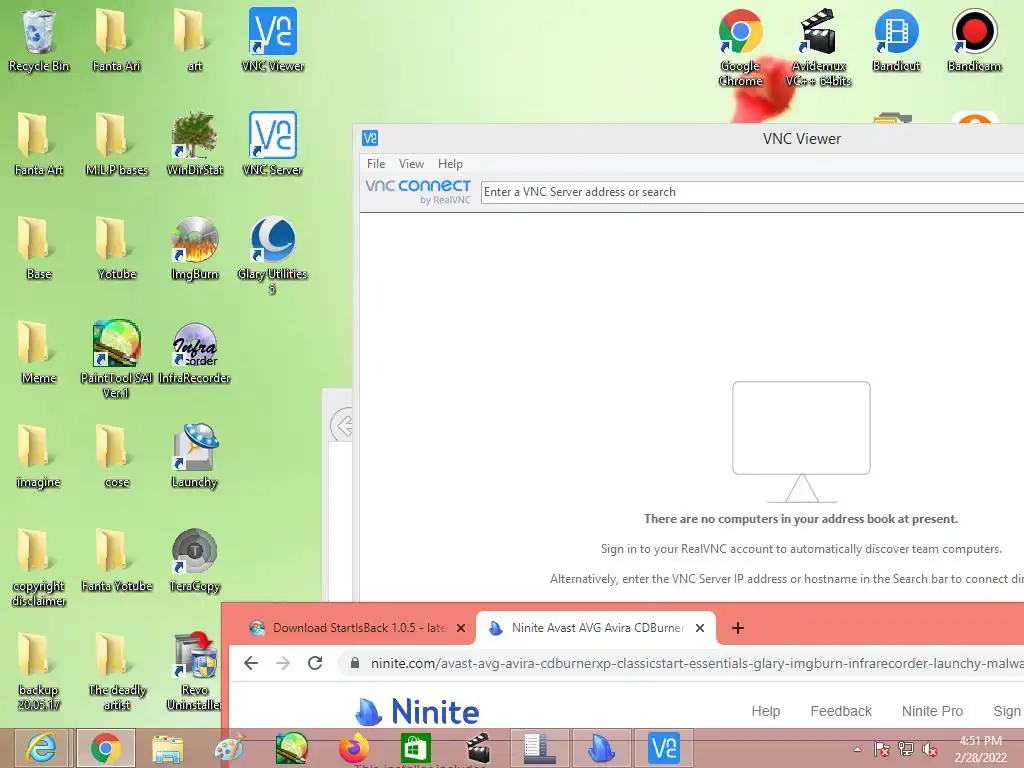
Task: Launch Glary Utilities 5 shortcut
Action: pos(272,255)
